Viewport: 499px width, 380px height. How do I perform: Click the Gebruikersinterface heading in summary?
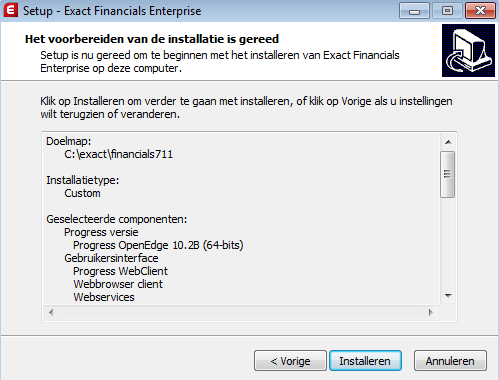point(111,258)
